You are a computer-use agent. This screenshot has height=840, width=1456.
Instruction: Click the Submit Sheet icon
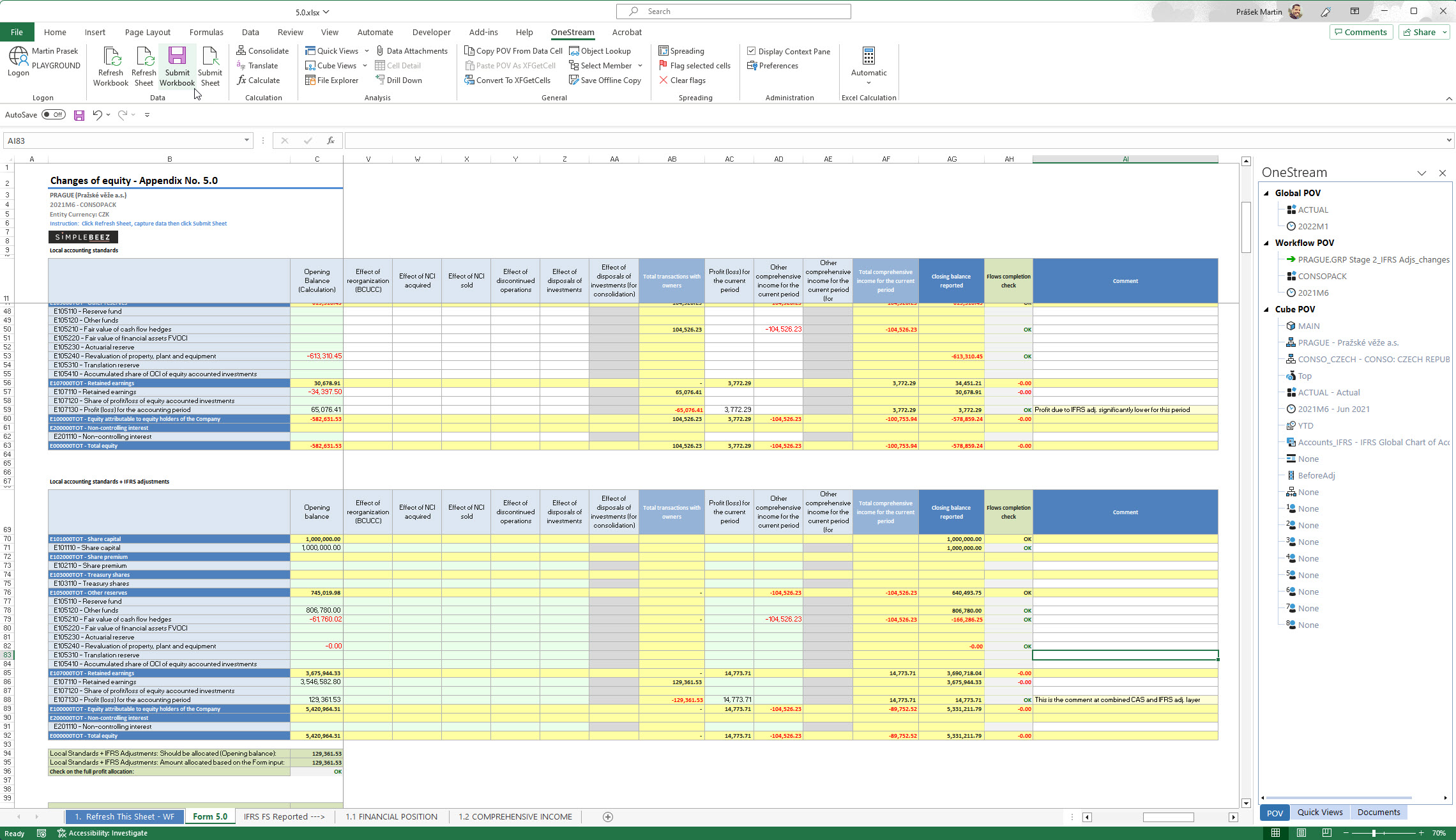(209, 57)
